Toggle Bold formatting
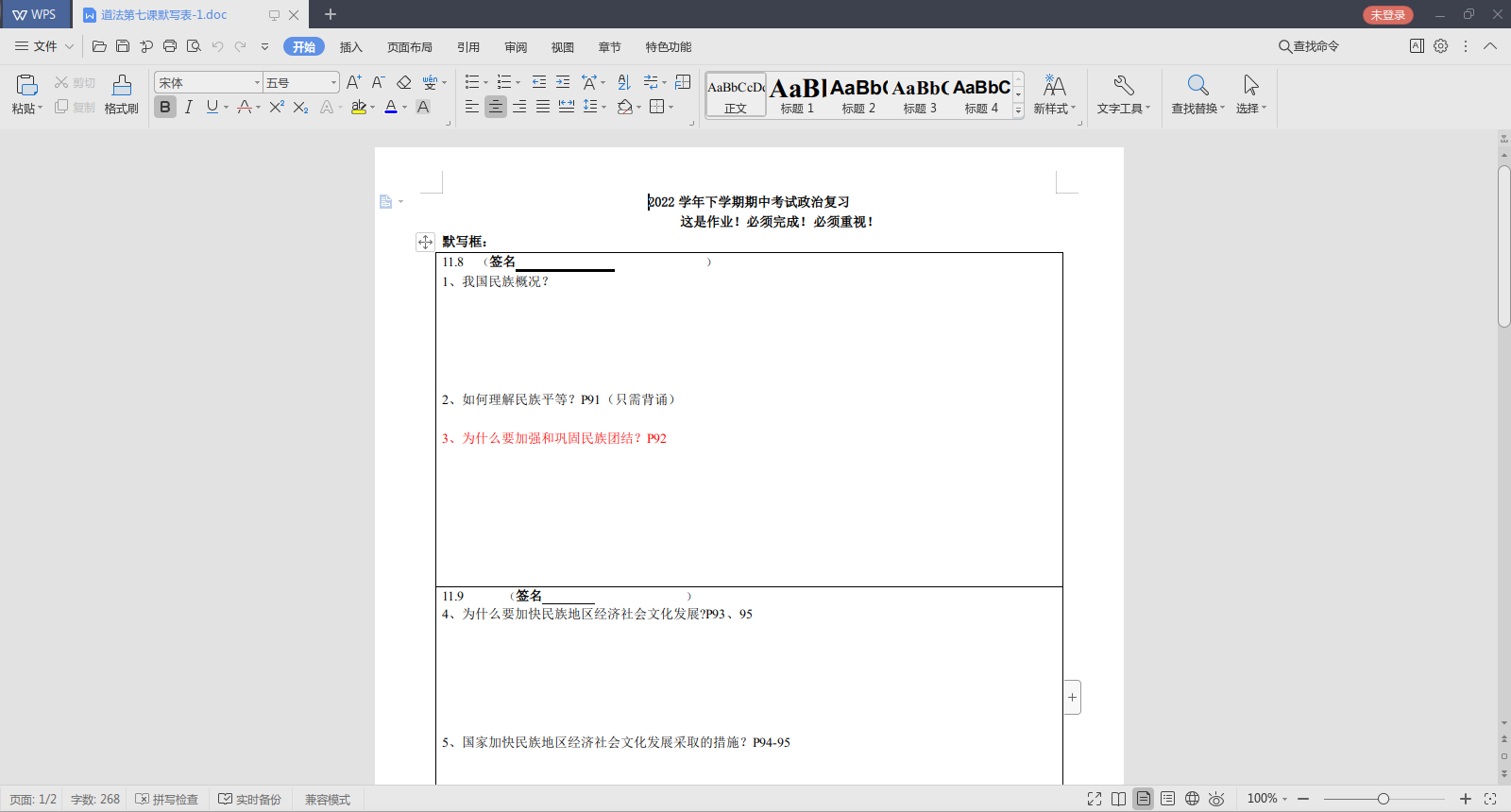Viewport: 1511px width, 812px height. 165,108
